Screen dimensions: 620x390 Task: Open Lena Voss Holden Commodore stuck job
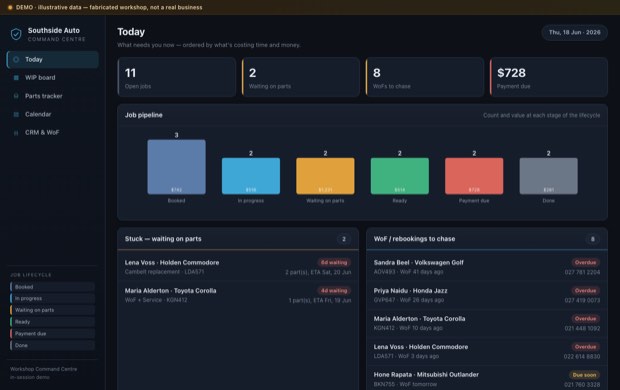[x=238, y=267]
